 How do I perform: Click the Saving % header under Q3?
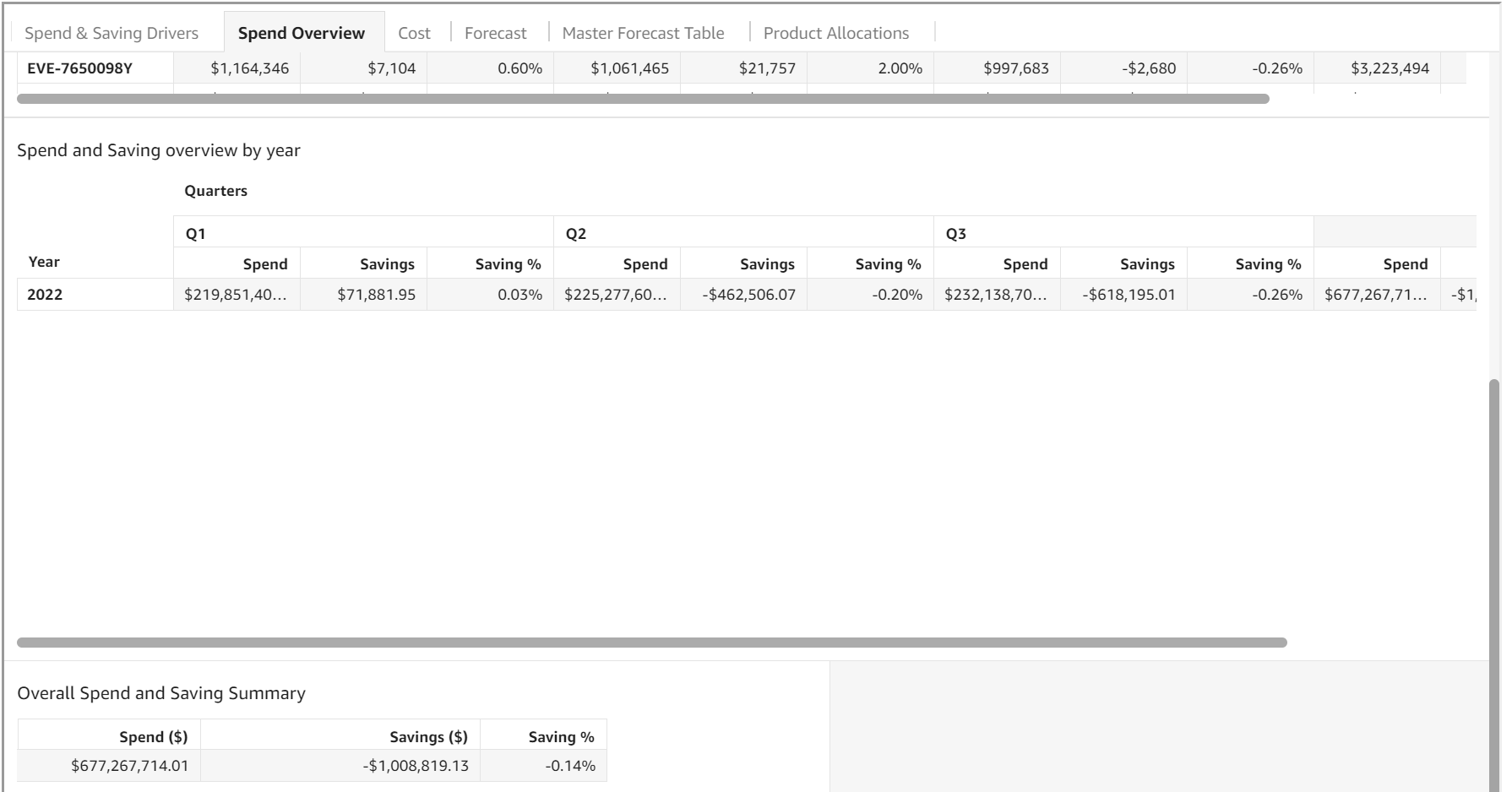pos(1267,264)
